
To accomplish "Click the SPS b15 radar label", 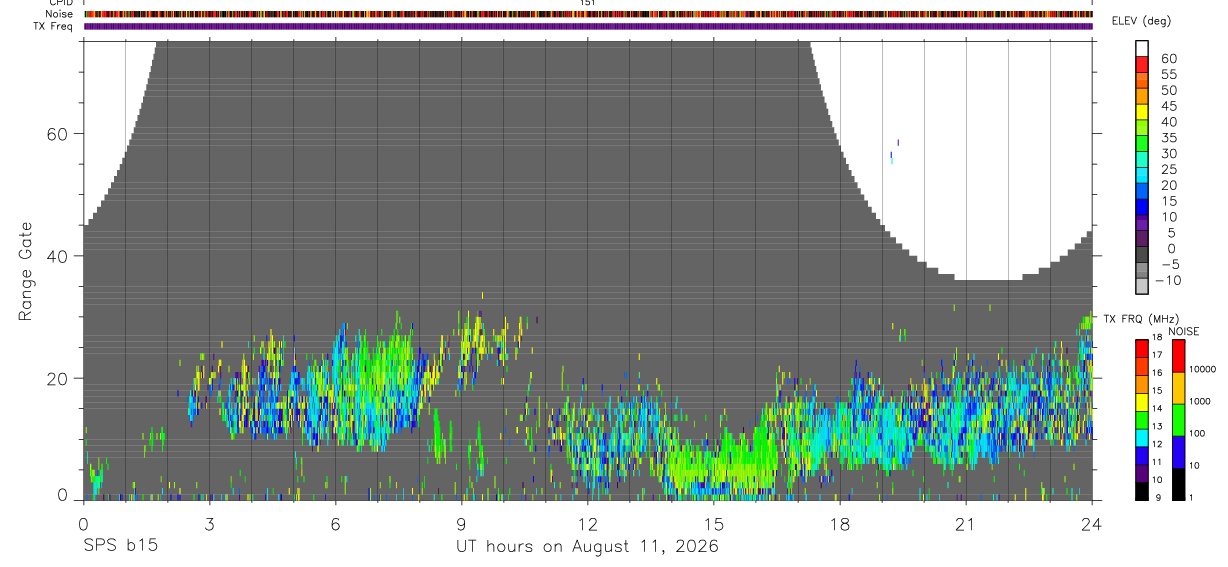I will 120,547.
